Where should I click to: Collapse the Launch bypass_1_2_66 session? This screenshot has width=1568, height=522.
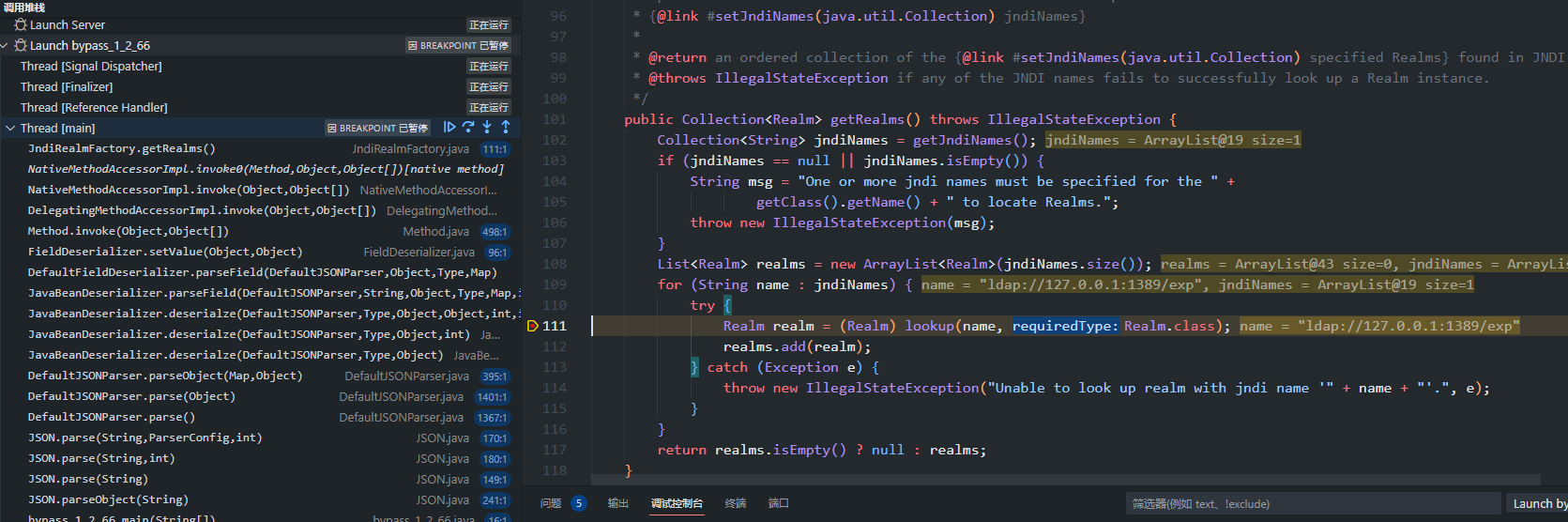click(x=6, y=46)
